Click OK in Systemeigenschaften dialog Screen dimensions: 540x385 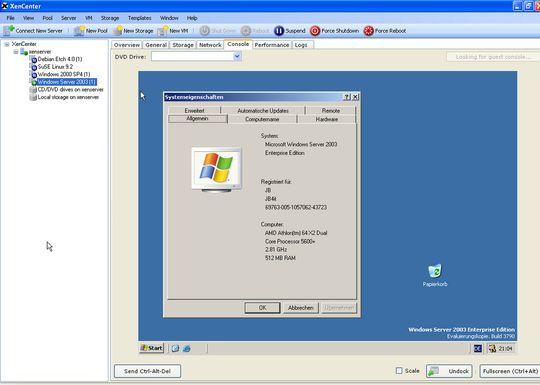[262, 308]
